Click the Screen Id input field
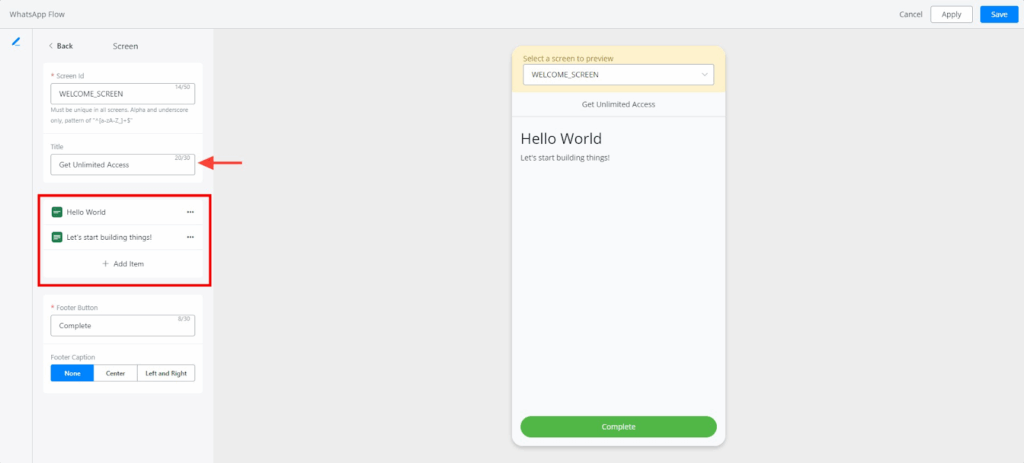Viewport: 1024px width, 463px height. tap(122, 94)
